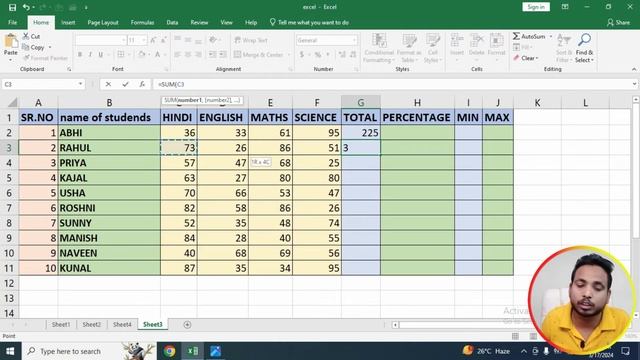Cut the selection with the scissors icon
The height and width of the screenshot is (360, 640).
pyautogui.click(x=26, y=36)
